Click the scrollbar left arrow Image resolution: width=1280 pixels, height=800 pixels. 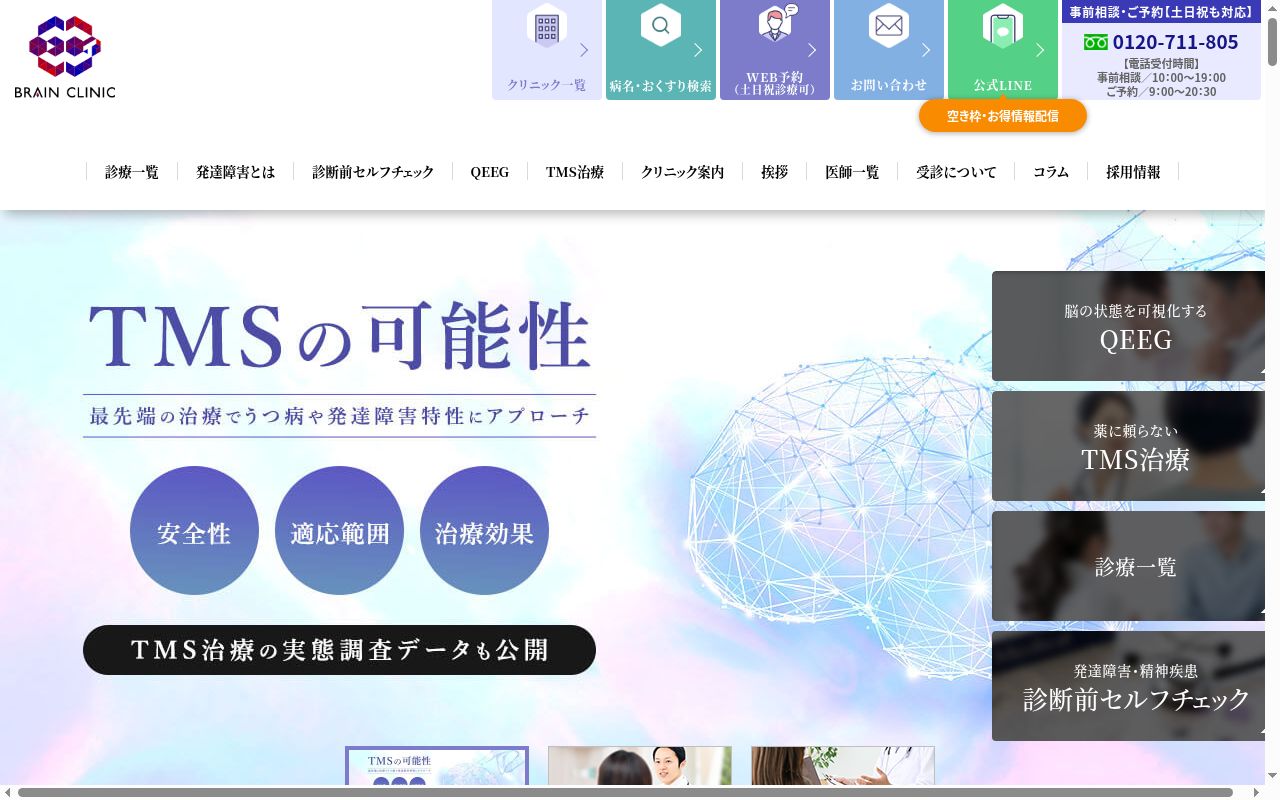point(7,792)
